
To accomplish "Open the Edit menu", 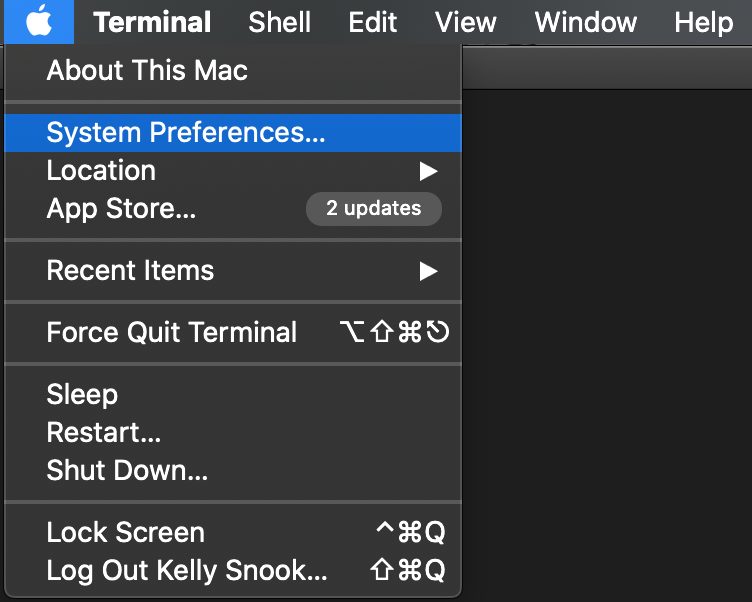I will tap(373, 22).
